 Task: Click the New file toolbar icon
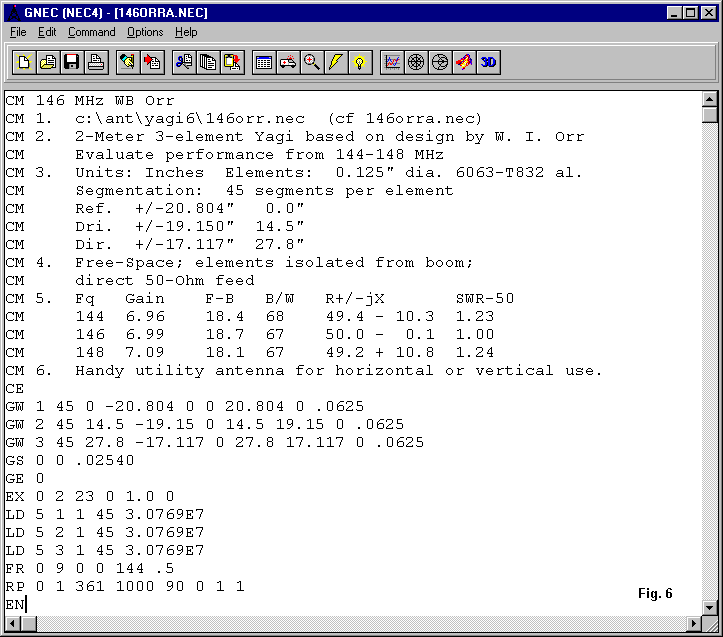pos(25,63)
